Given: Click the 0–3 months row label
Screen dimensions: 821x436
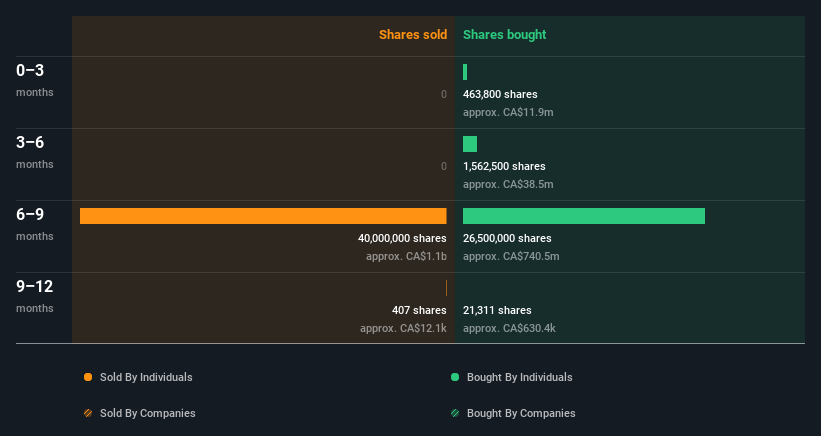Looking at the screenshot, I should (35, 80).
